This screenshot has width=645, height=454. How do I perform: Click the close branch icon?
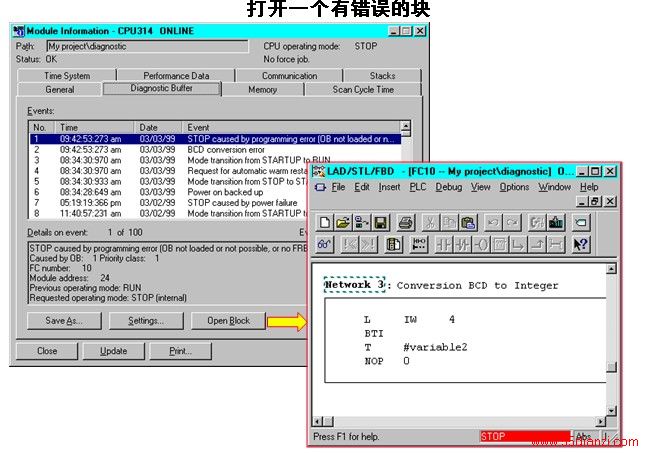coord(537,245)
